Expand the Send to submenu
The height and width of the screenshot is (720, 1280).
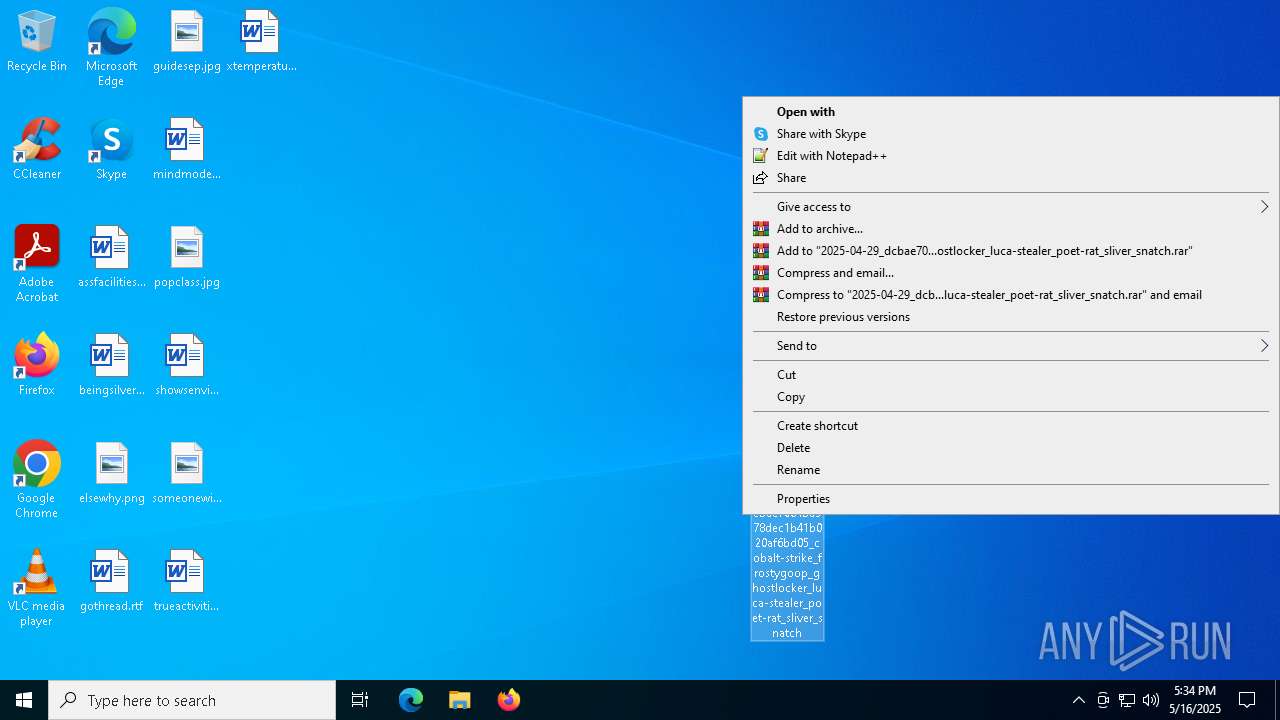pyautogui.click(x=1010, y=346)
